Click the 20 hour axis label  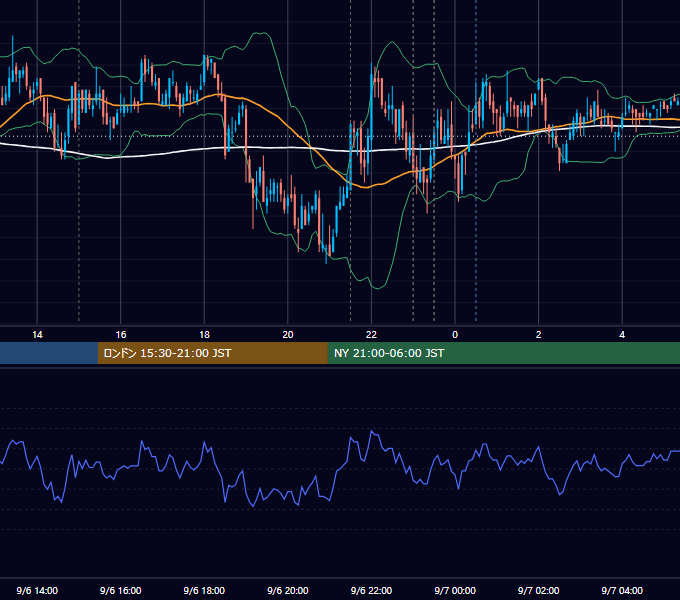[288, 335]
